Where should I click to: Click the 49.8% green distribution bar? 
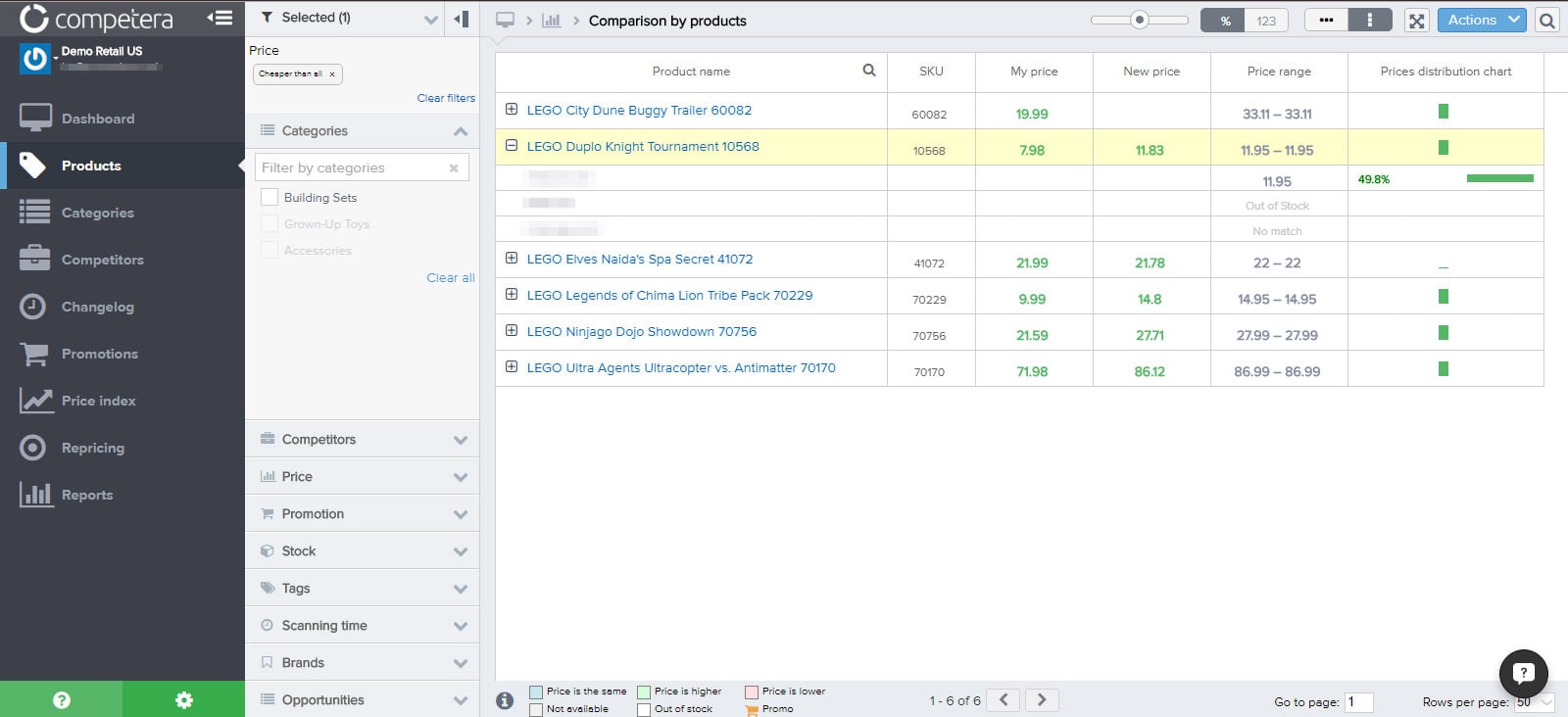(x=1499, y=178)
